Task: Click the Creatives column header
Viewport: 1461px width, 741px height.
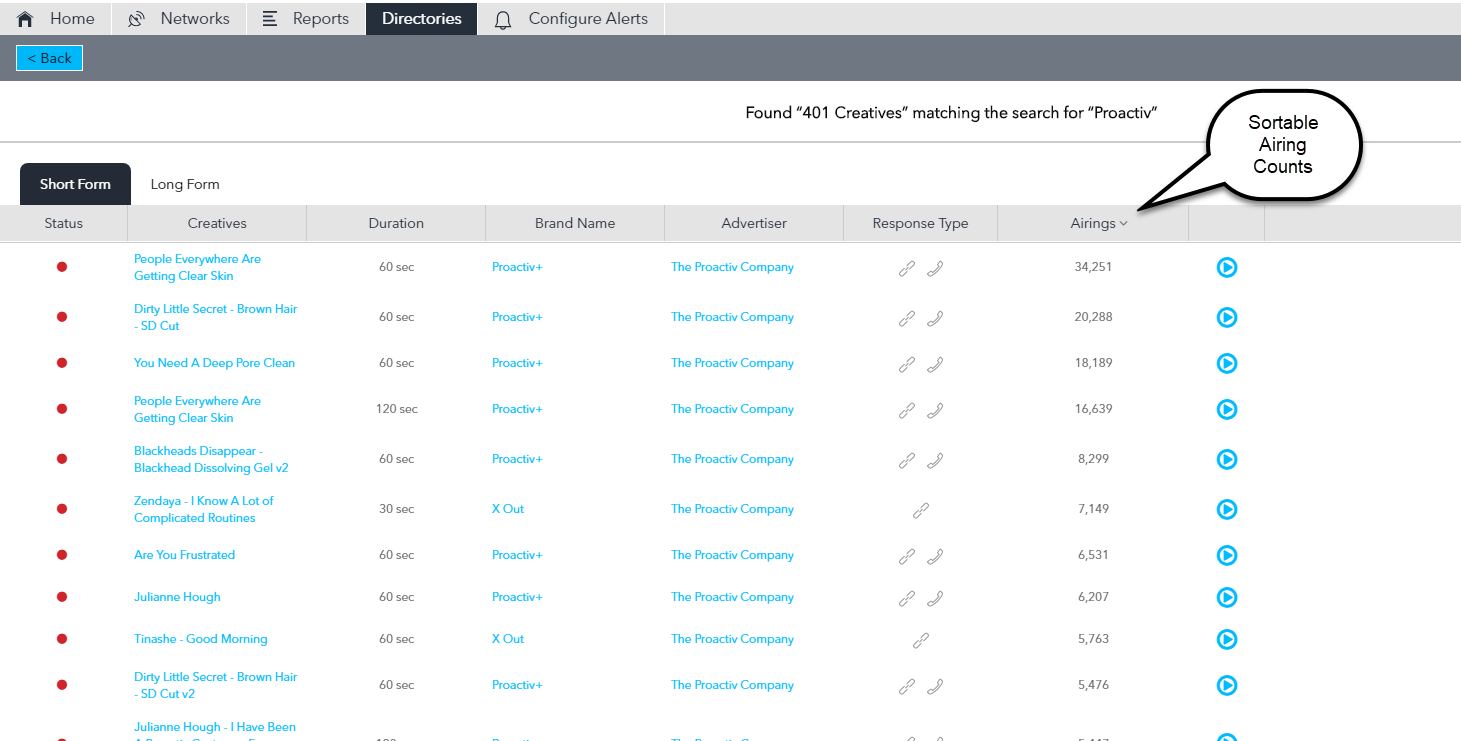Action: pyautogui.click(x=217, y=223)
